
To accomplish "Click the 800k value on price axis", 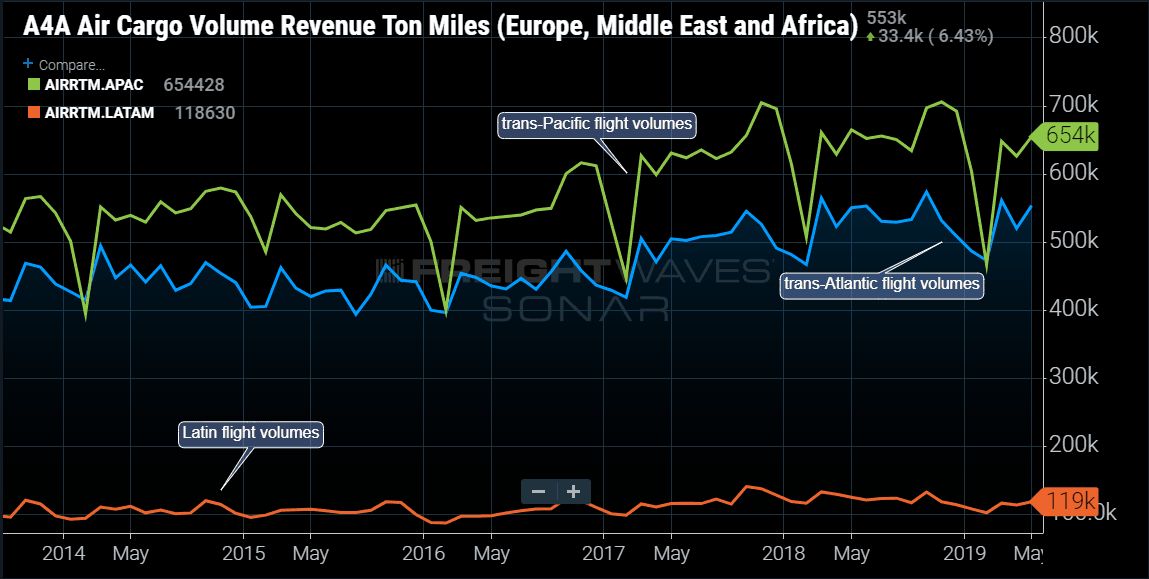I will pos(1074,36).
